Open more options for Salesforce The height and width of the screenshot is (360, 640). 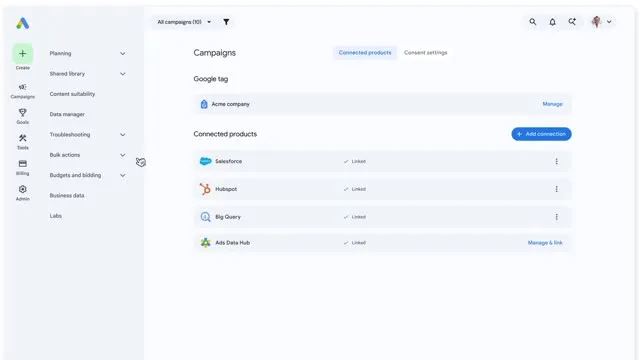click(556, 161)
